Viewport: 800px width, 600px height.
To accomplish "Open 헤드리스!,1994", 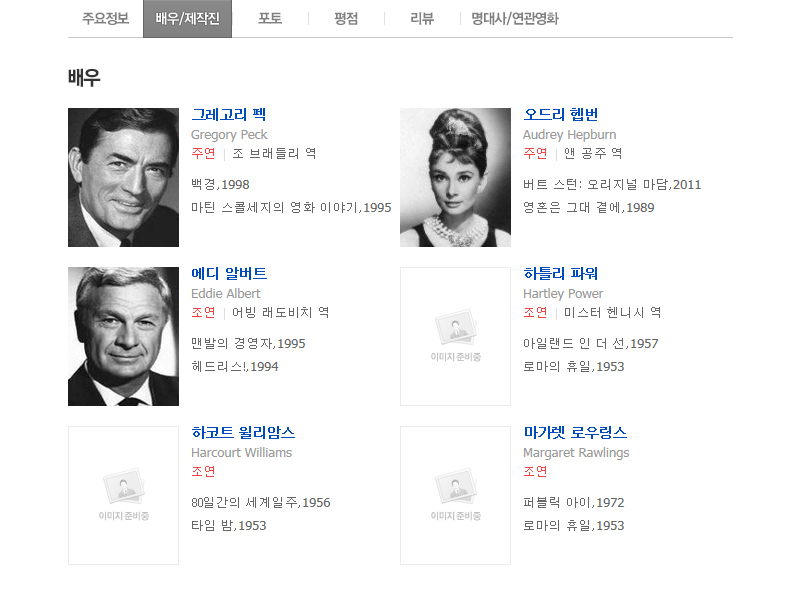I will coord(235,367).
